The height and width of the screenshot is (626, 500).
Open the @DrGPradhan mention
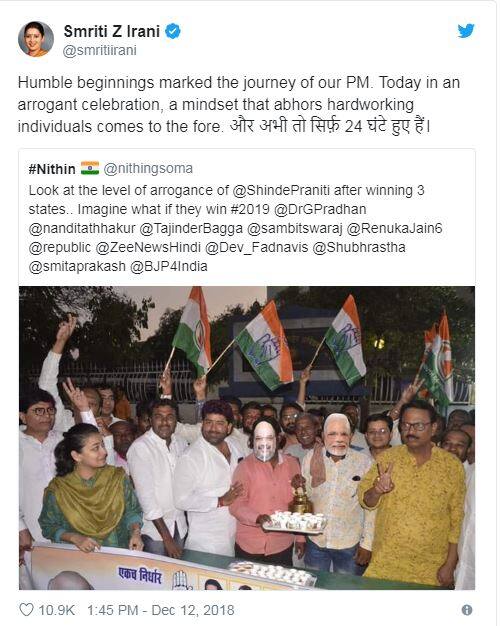point(320,209)
